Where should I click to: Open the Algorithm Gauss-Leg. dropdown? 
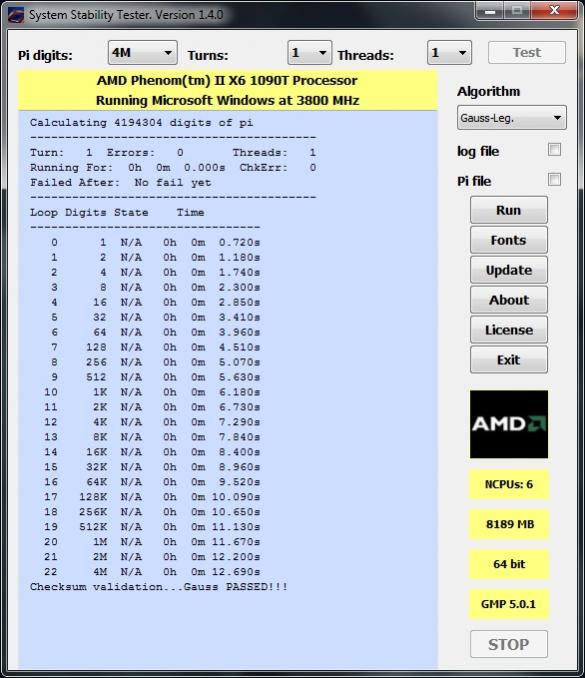pos(511,118)
